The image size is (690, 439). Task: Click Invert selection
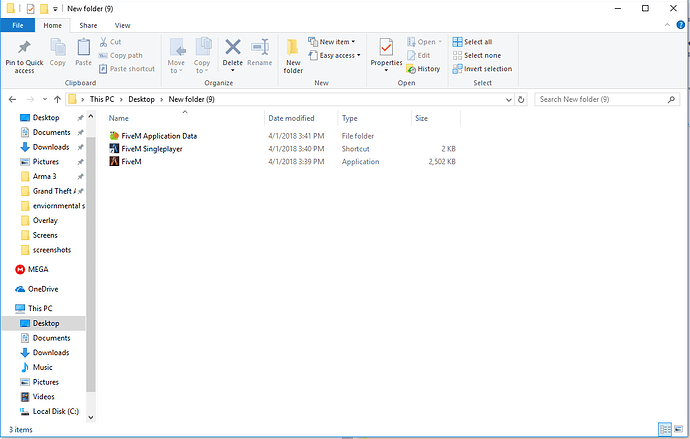482,69
